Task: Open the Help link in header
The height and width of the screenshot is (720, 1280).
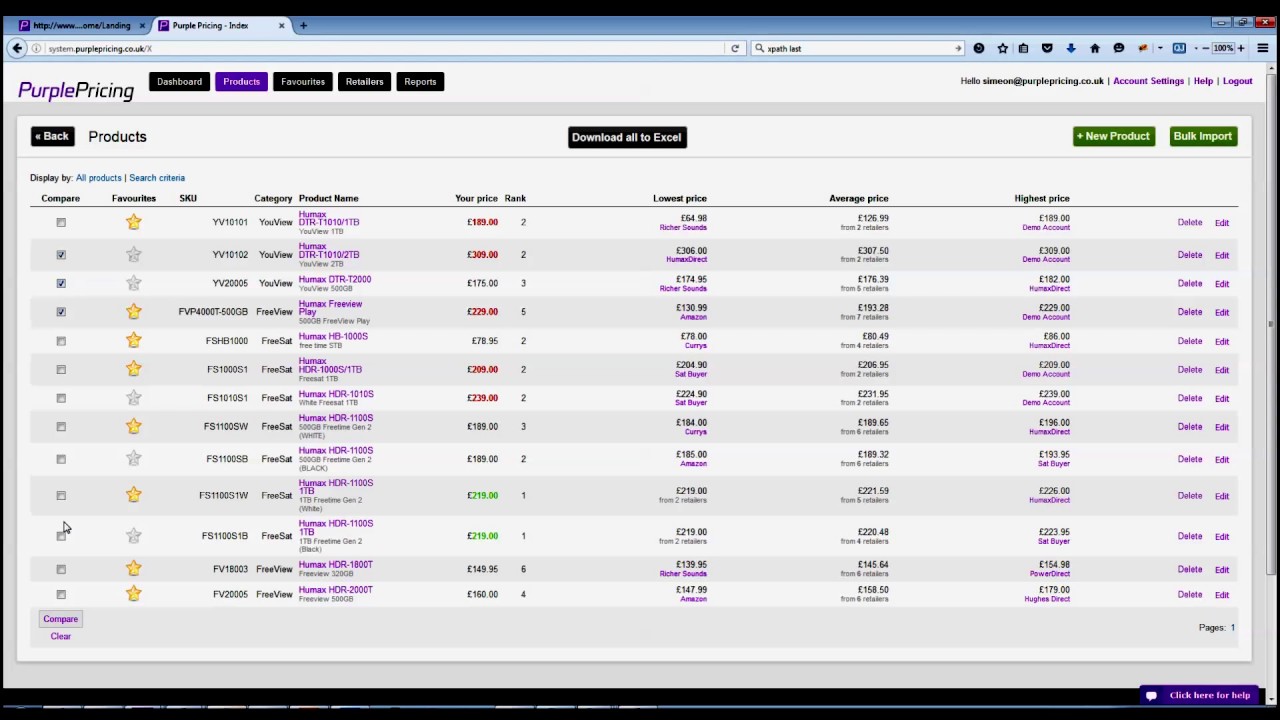Action: pyautogui.click(x=1203, y=81)
